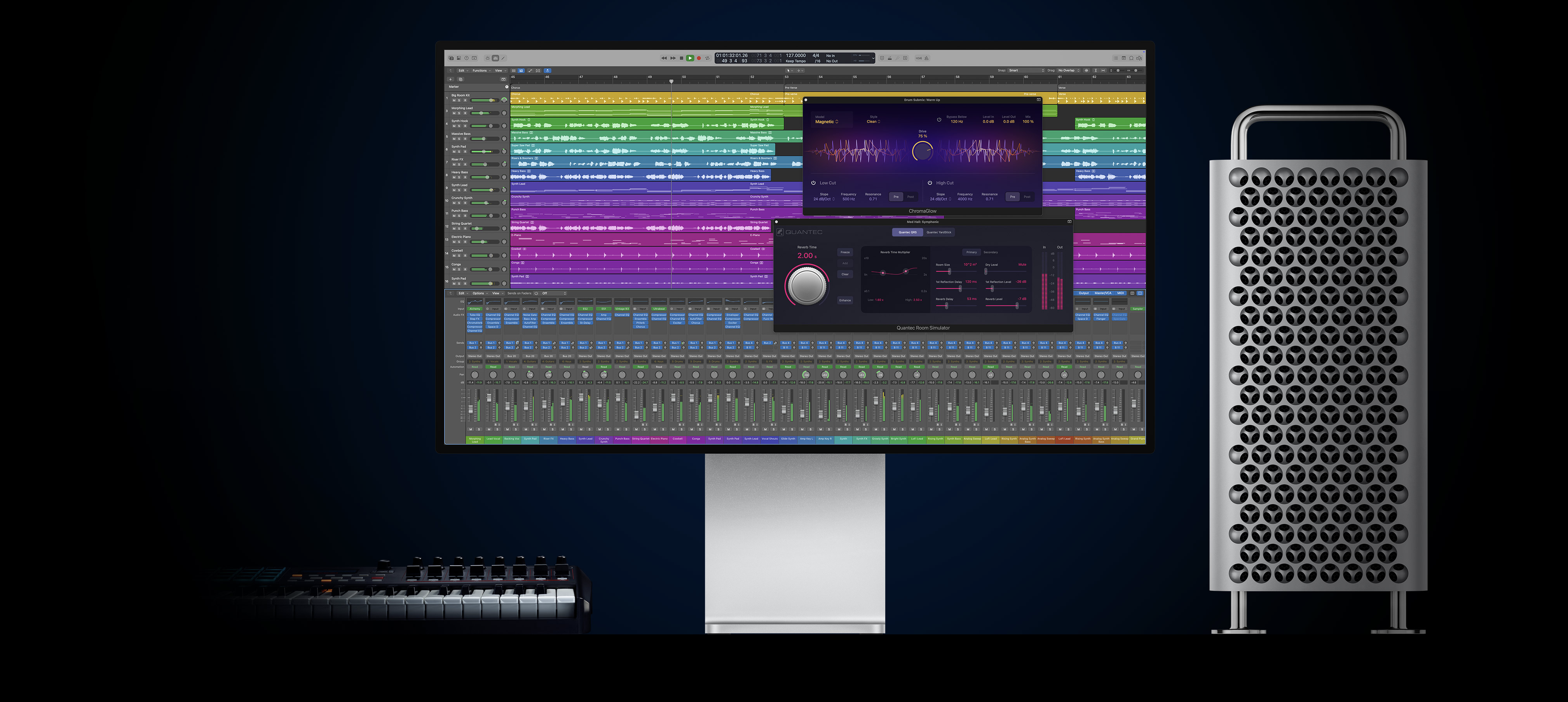This screenshot has height=702, width=1568.
Task: Click the red Record button
Action: tap(699, 58)
